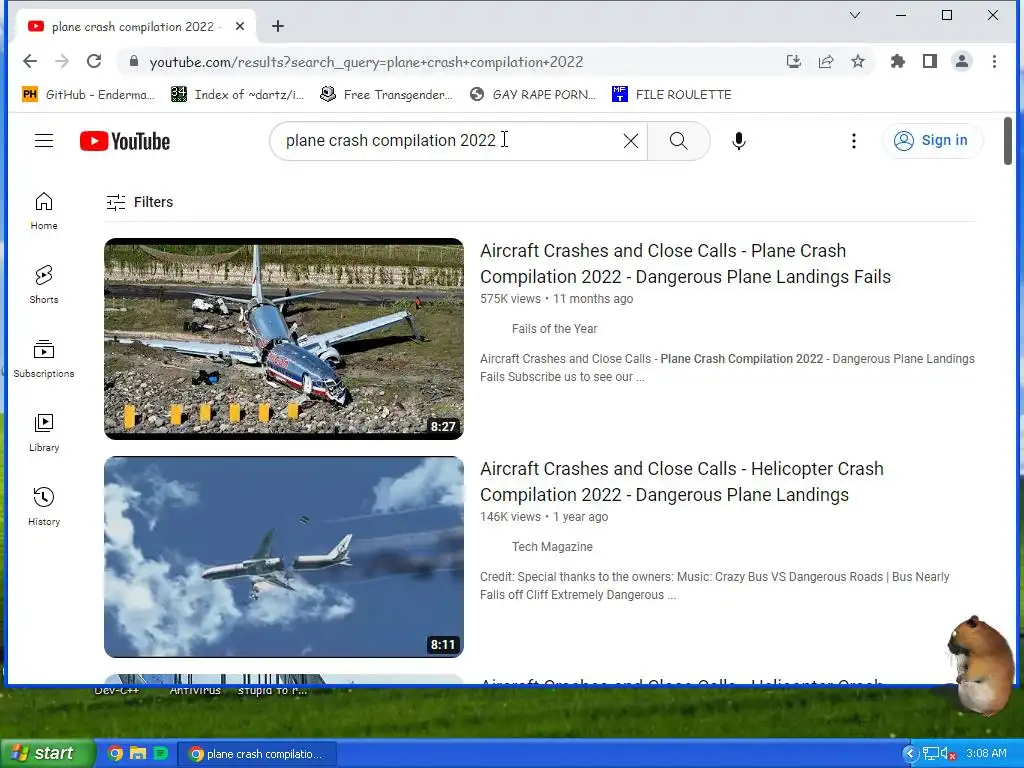Image resolution: width=1024 pixels, height=768 pixels.
Task: Click the install app icon in address bar
Action: pos(793,61)
